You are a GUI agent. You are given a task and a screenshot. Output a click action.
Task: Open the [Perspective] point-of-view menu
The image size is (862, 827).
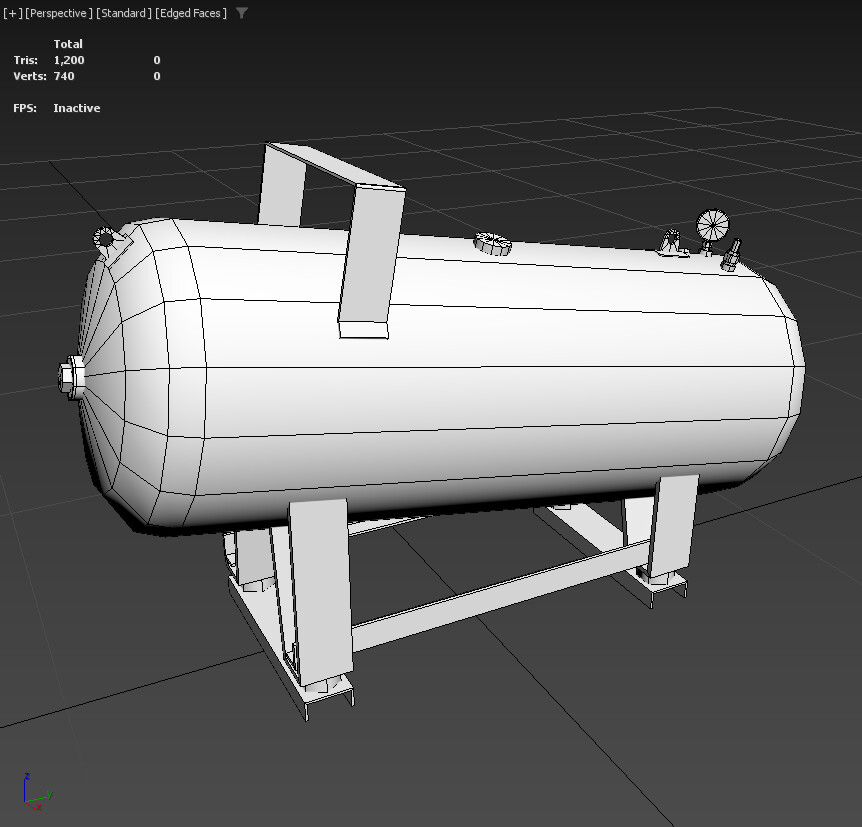point(56,13)
